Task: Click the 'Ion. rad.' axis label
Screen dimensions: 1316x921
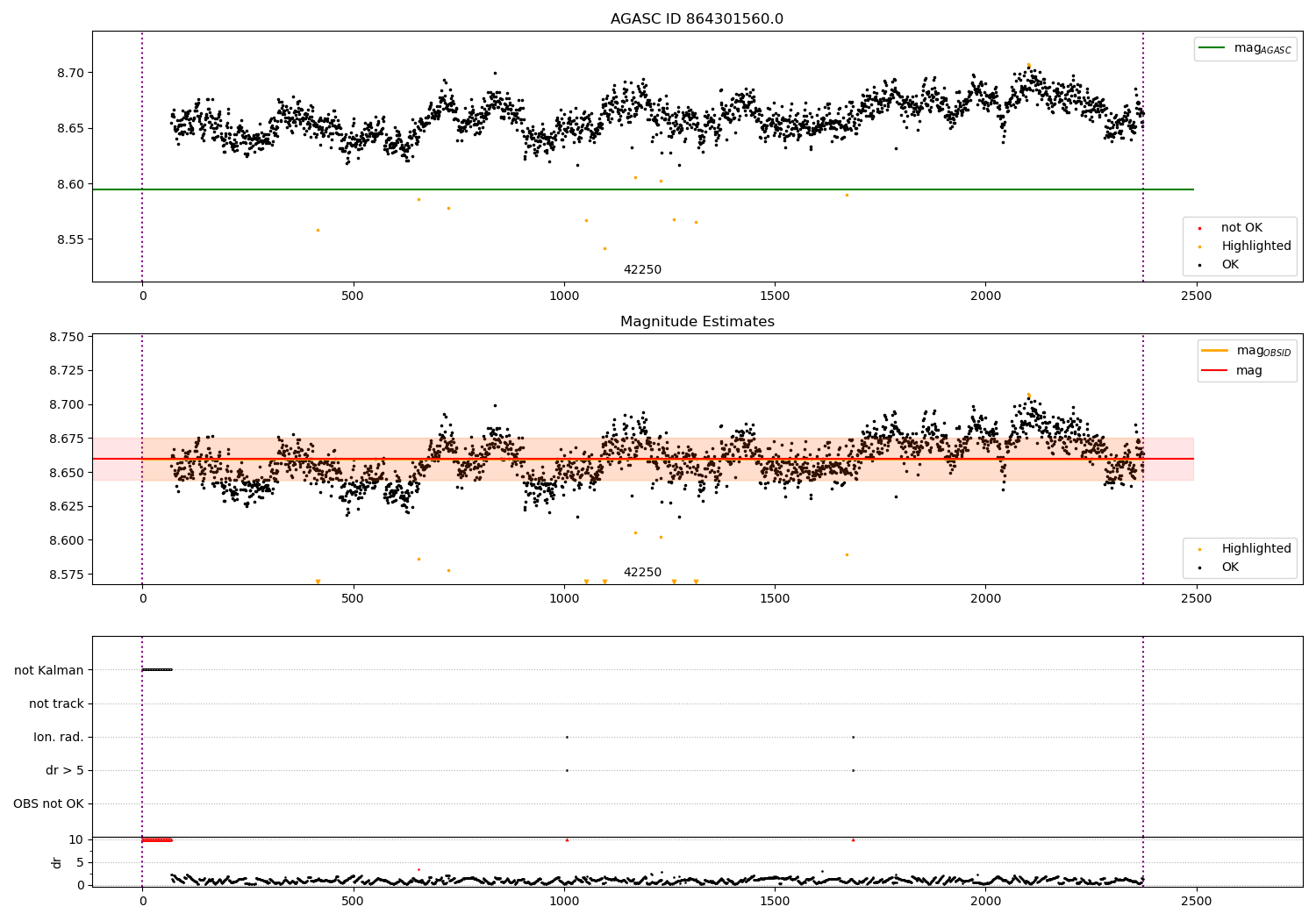Action: tap(59, 737)
